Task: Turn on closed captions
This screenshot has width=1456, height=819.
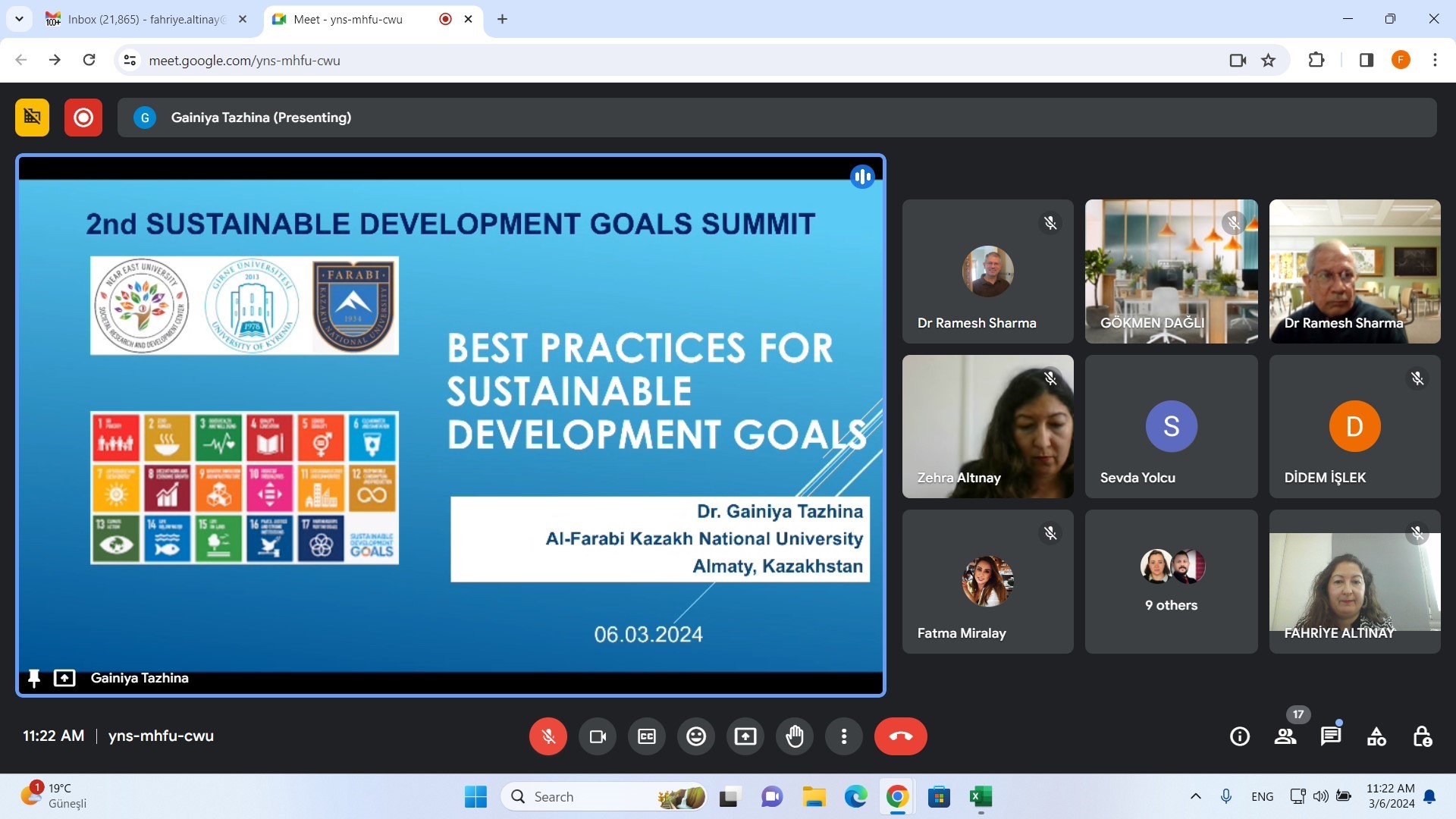Action: tap(646, 736)
